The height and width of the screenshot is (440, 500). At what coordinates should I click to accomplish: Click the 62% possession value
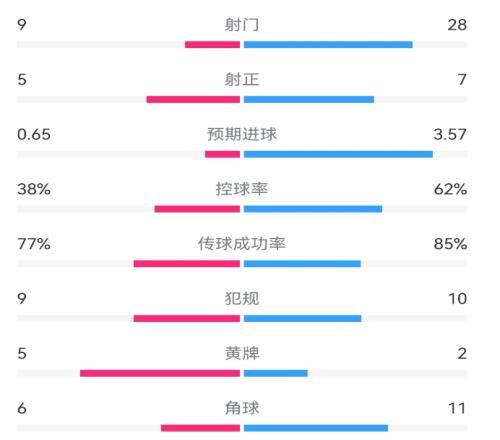coord(450,189)
